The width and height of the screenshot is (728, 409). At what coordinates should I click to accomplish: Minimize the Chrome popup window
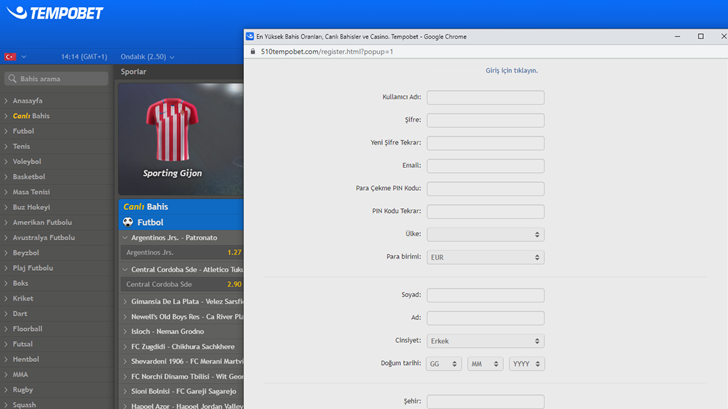point(677,36)
